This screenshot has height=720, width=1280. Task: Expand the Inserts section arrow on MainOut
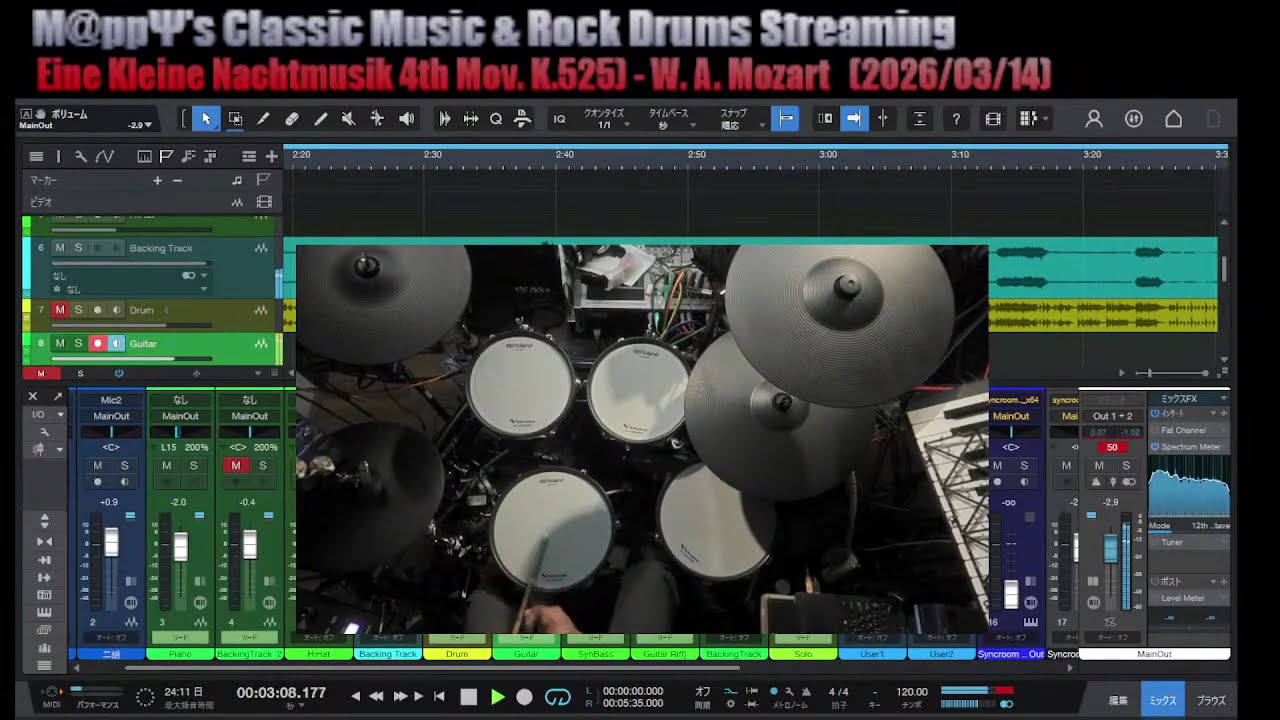tap(1215, 413)
